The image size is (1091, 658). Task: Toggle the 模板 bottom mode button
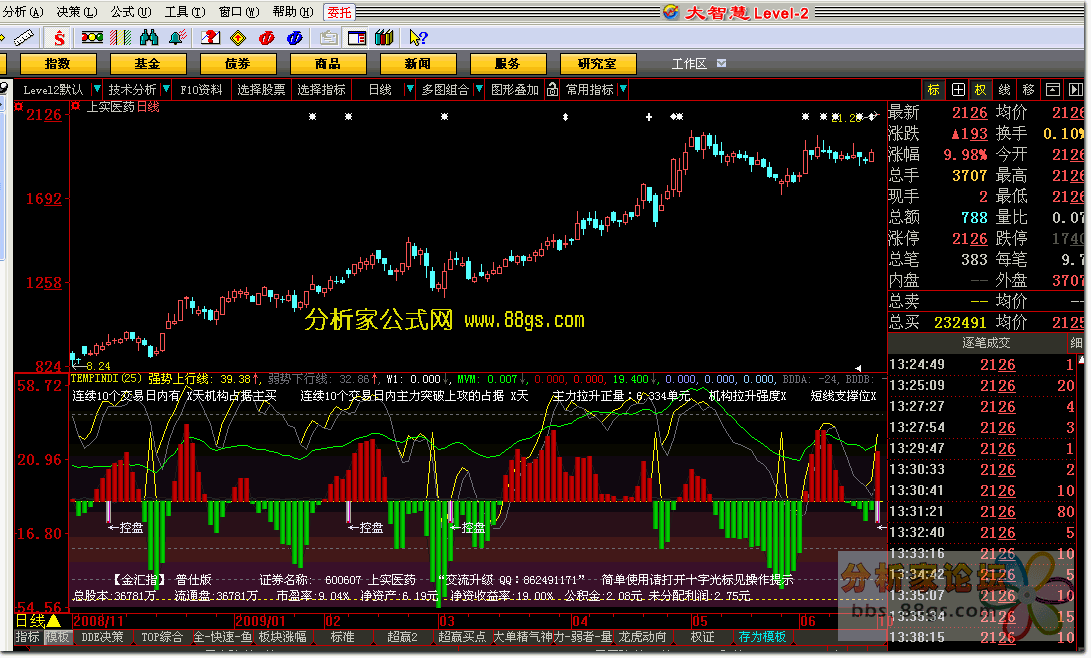[x=57, y=636]
